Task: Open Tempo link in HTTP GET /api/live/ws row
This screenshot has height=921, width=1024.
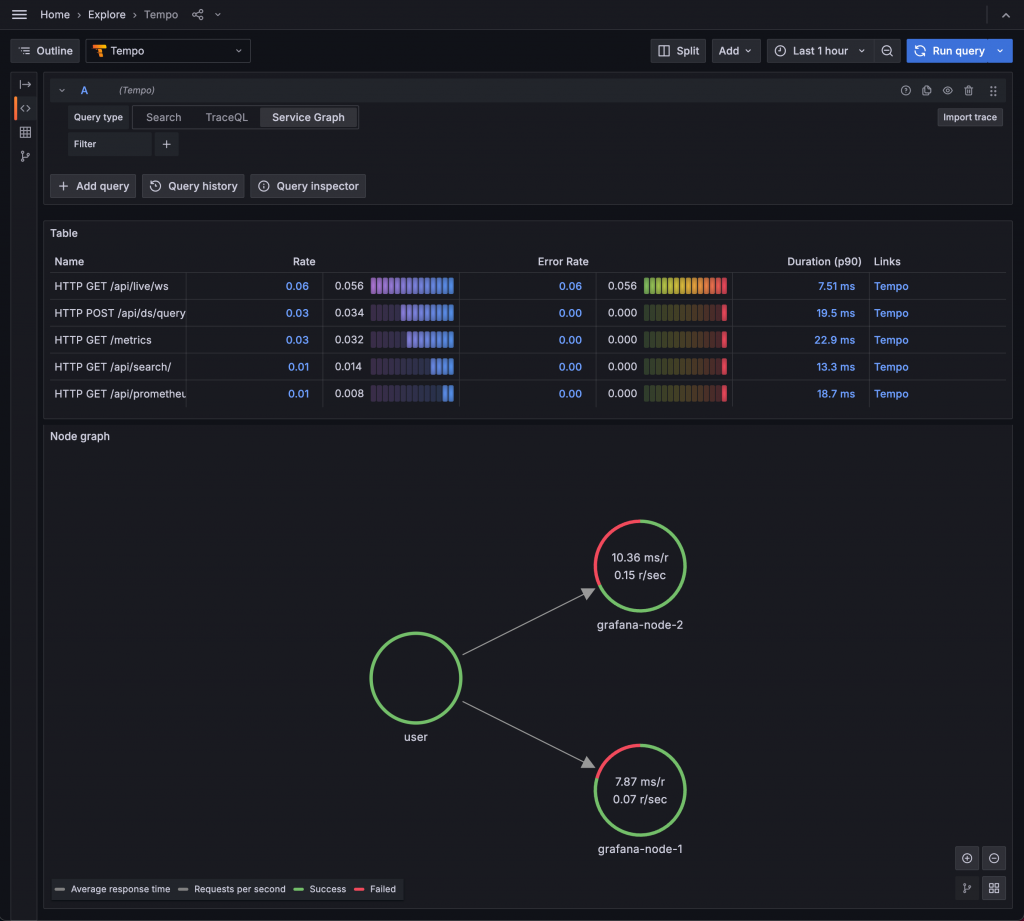Action: [x=891, y=286]
